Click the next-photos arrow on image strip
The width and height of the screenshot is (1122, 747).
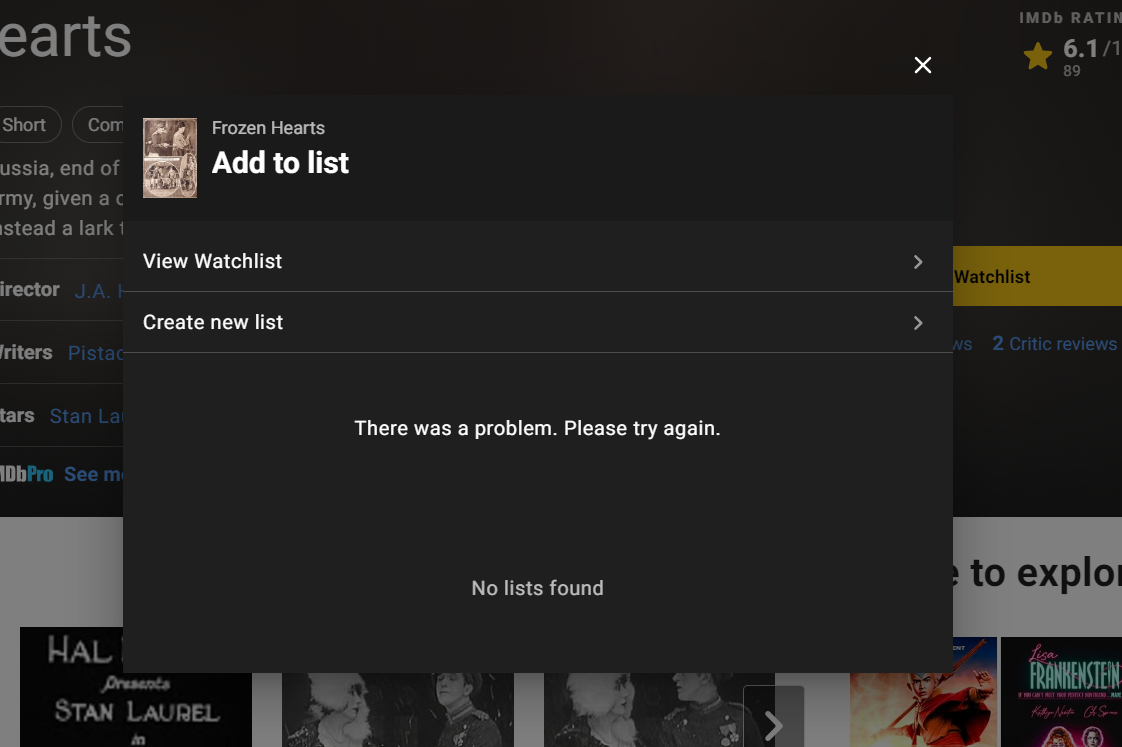tap(774, 718)
